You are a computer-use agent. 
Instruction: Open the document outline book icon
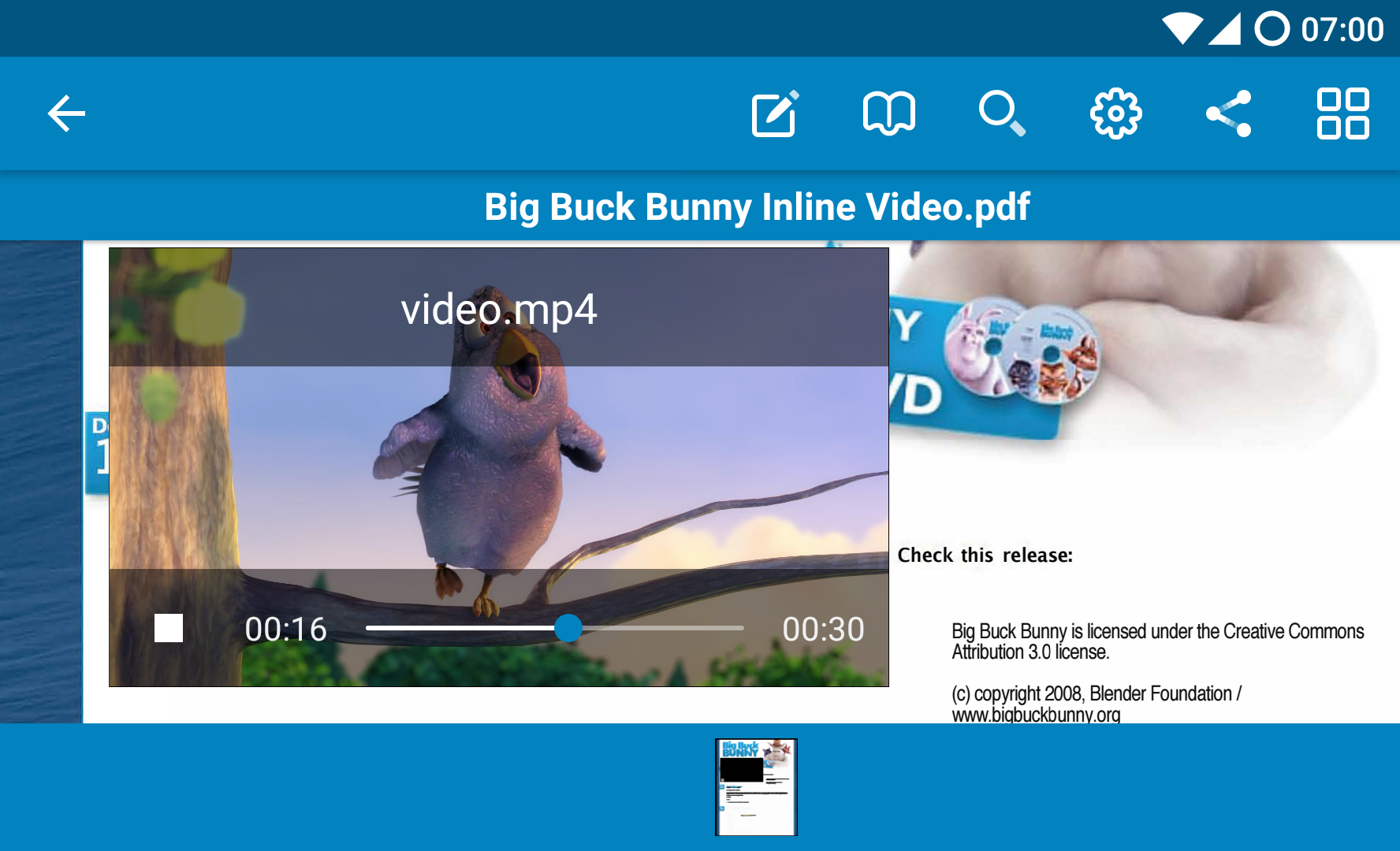tap(888, 113)
